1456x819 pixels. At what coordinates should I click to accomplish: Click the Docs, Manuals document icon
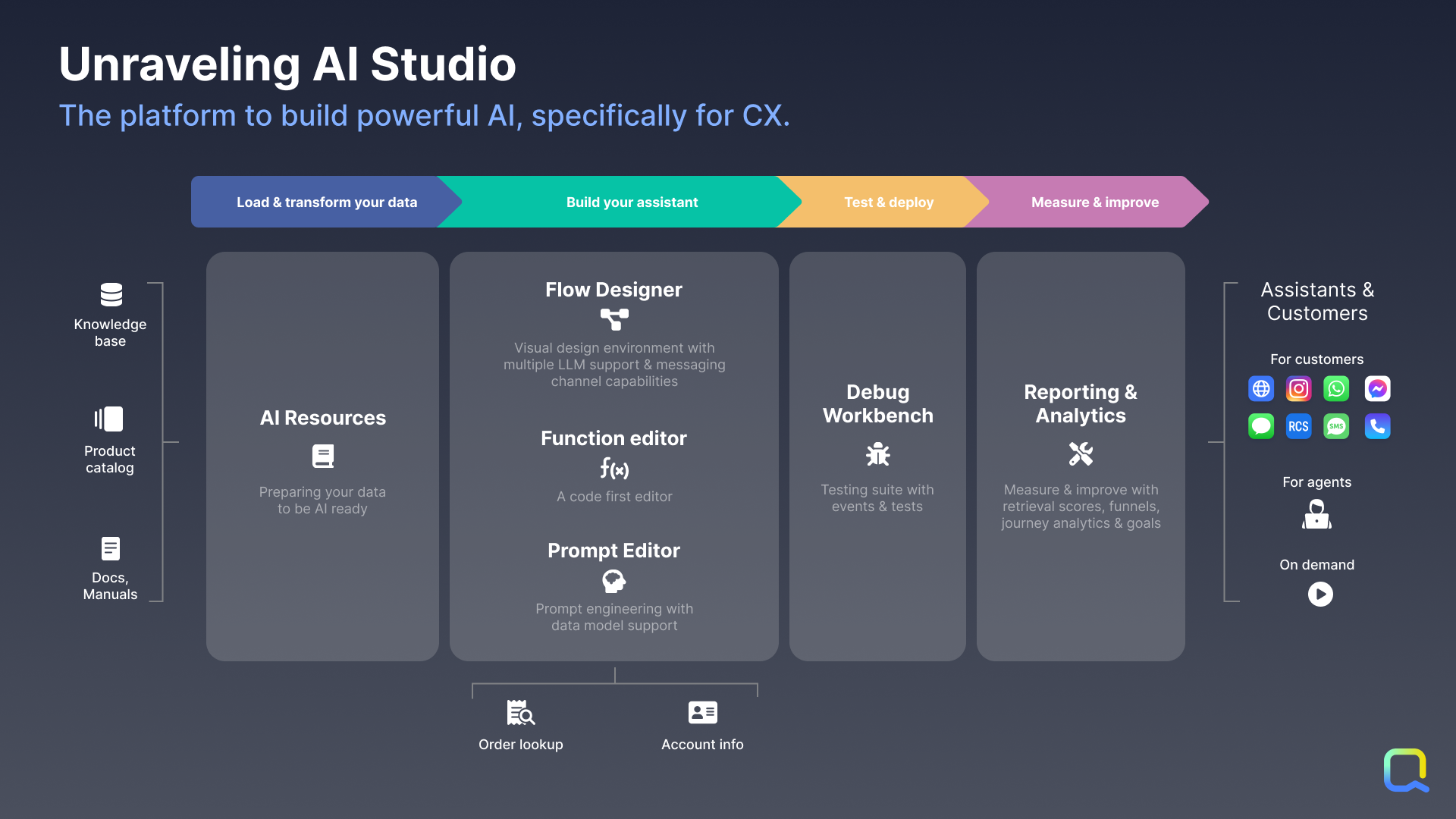tap(110, 548)
